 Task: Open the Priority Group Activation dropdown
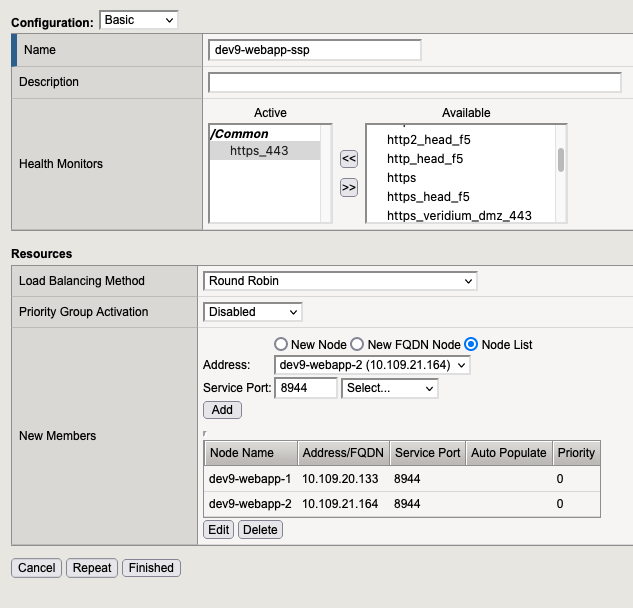click(x=252, y=312)
